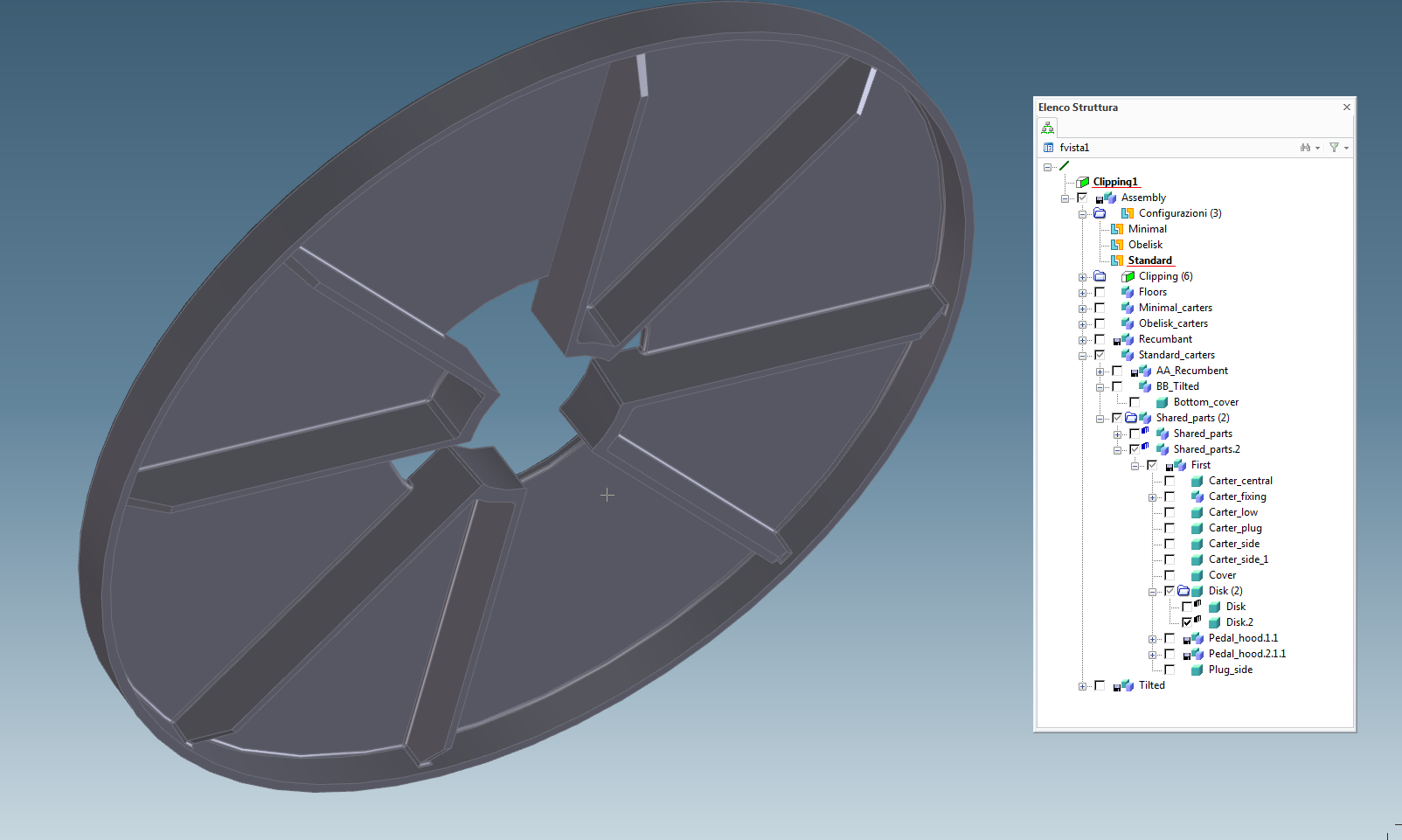Click the Carter_fixing assembly icon

[x=1197, y=496]
